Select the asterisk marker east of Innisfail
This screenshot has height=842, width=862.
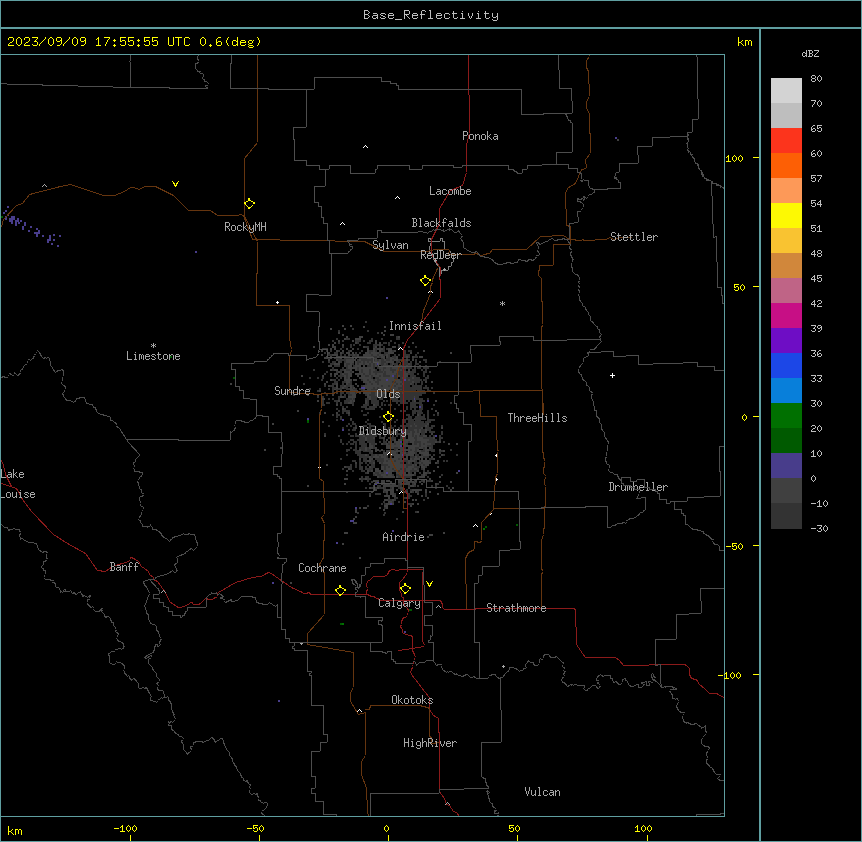pyautogui.click(x=502, y=303)
